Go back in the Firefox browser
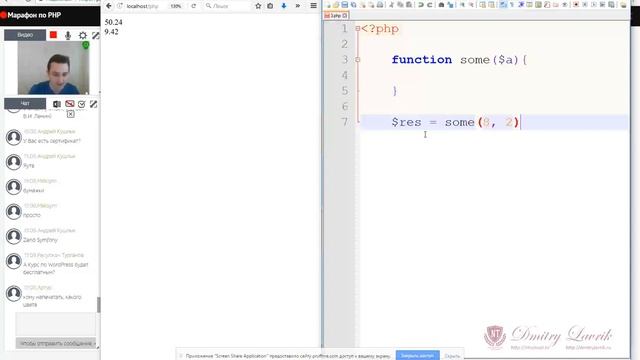640x360 pixels. click(109, 6)
